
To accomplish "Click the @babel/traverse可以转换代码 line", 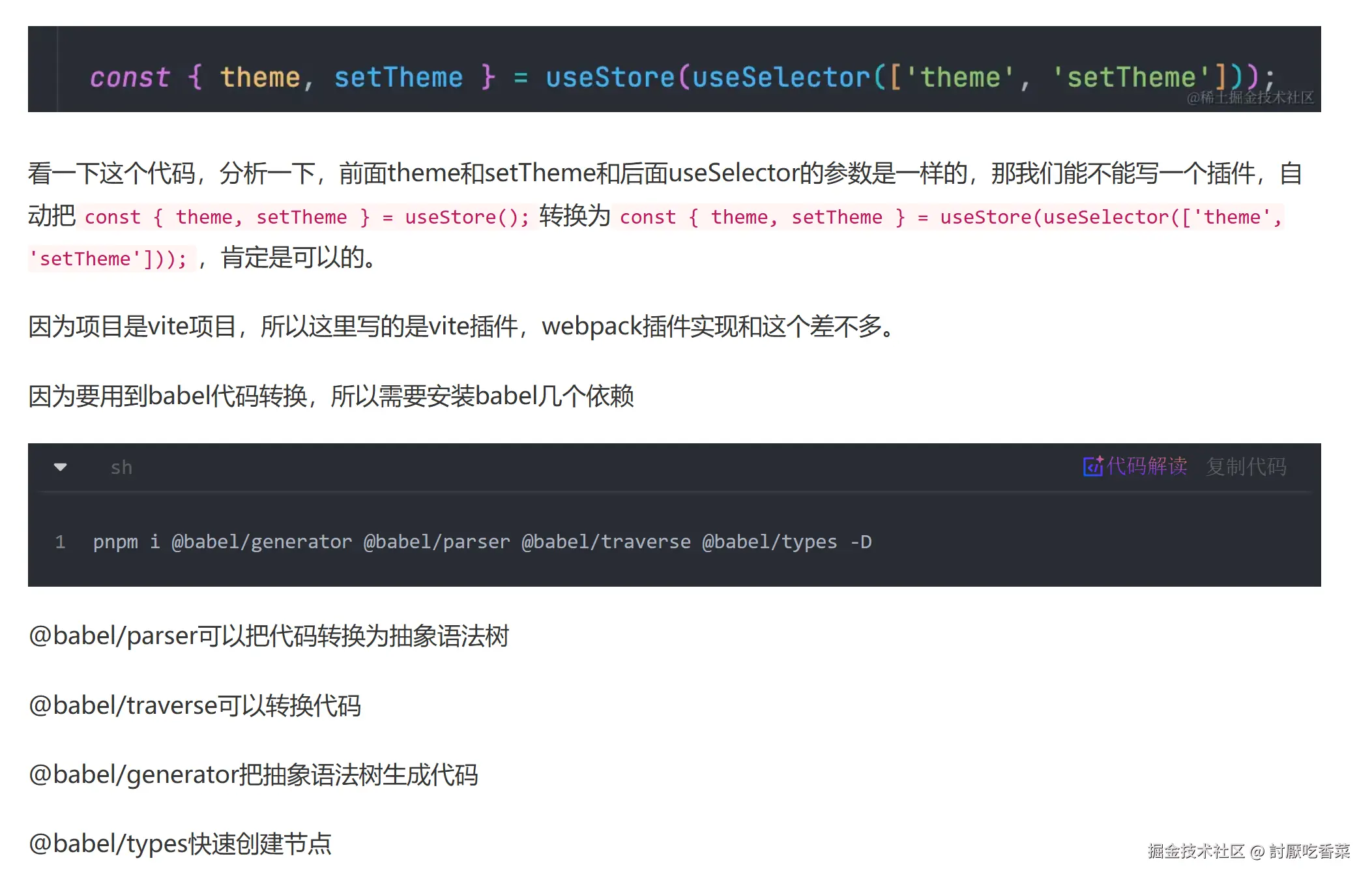I will coord(194,705).
